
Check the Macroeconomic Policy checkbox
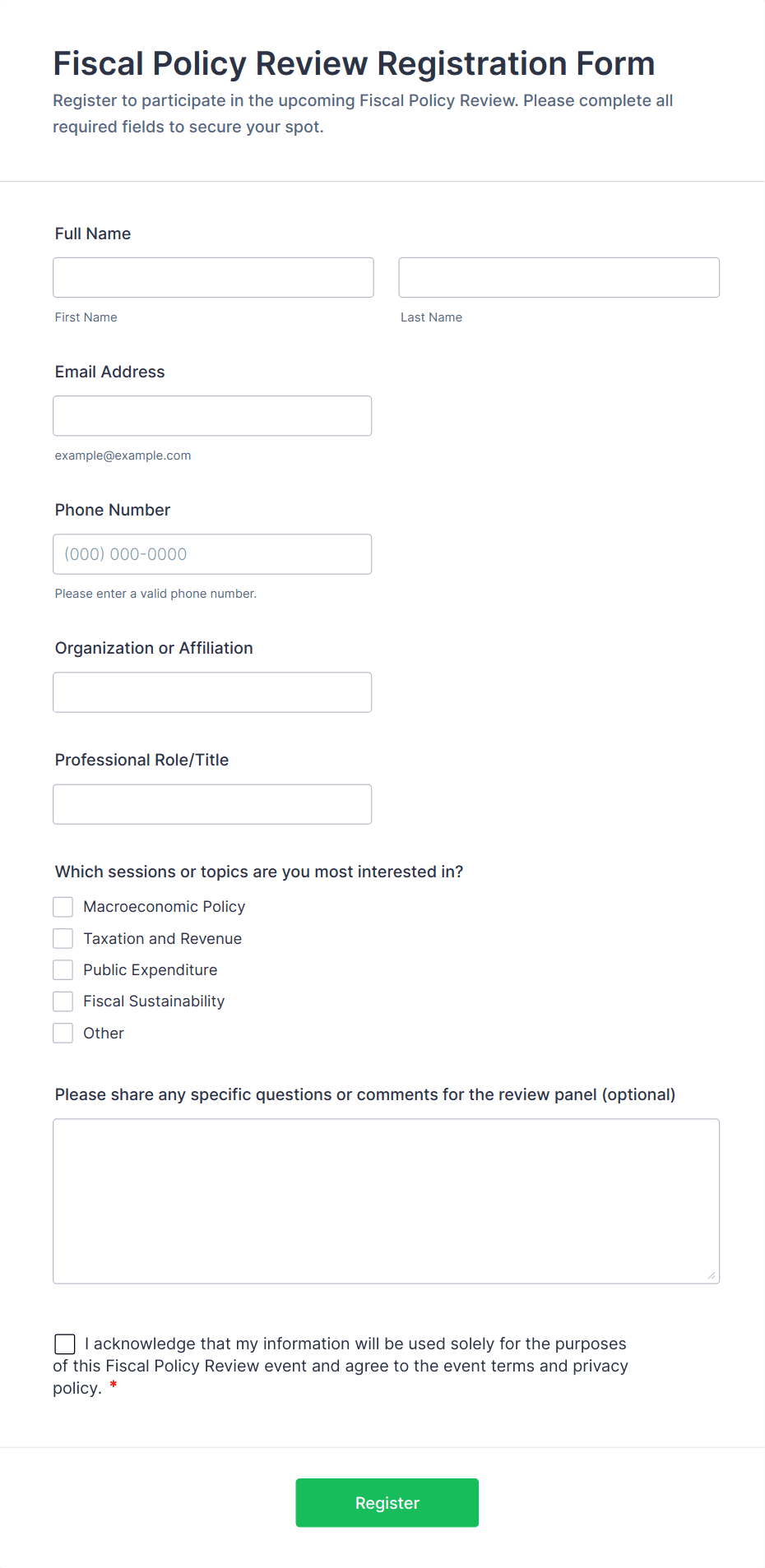63,907
